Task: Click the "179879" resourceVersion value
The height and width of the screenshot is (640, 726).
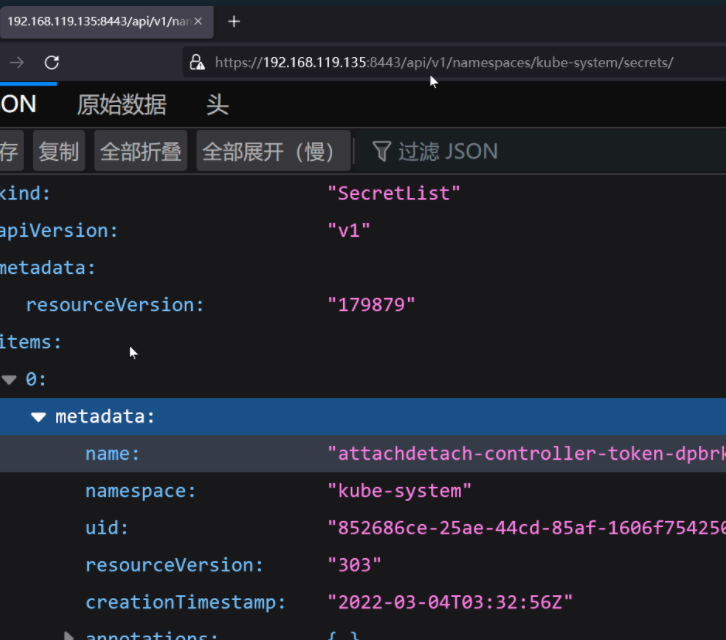Action: tap(371, 305)
